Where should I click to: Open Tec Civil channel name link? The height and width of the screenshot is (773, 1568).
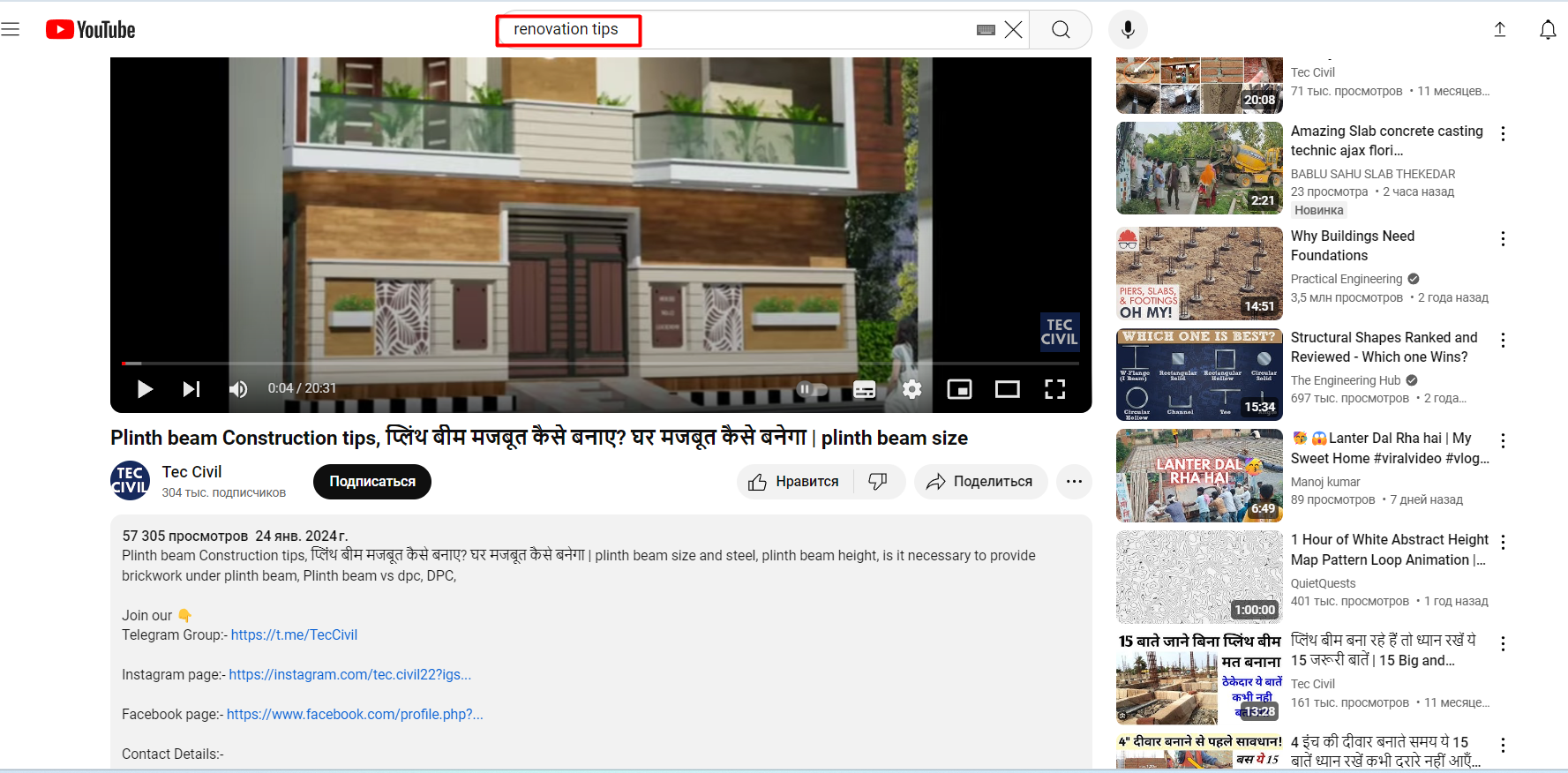(x=192, y=472)
